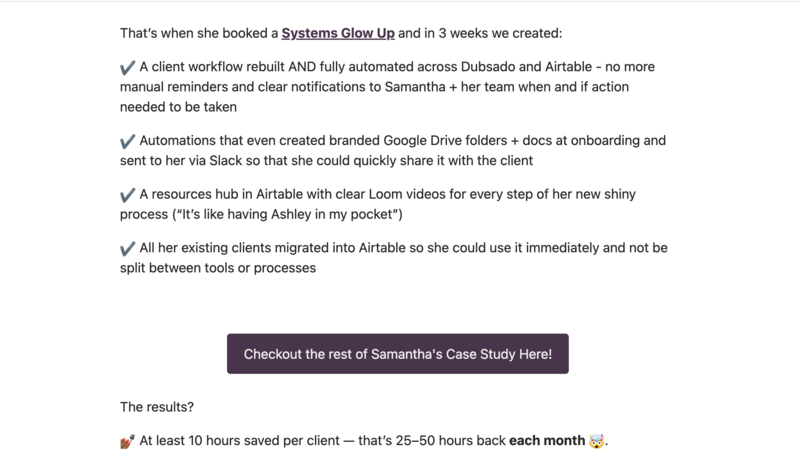
Task: Click the "That's when she booked a" text
Action: (199, 33)
